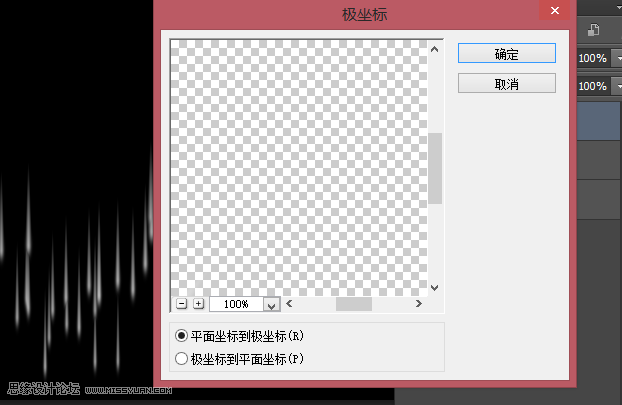Click the vertical scrollbar thumb in preview
Viewport: 622px width, 405px height.
[435, 168]
